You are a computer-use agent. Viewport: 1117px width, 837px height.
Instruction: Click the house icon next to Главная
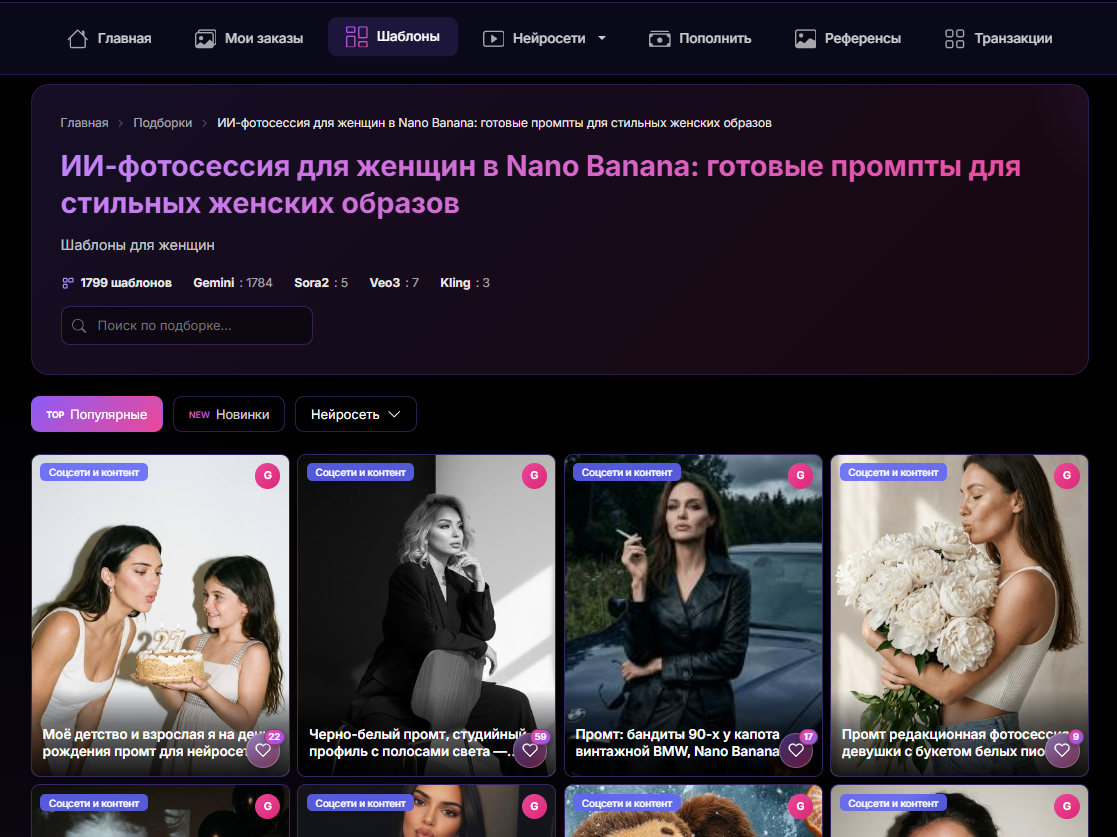[x=78, y=38]
